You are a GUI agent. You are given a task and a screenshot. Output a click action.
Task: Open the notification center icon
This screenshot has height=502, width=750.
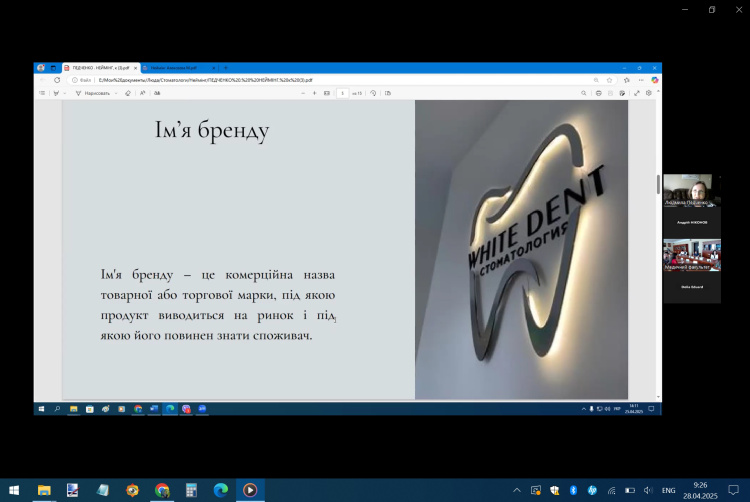(x=733, y=490)
